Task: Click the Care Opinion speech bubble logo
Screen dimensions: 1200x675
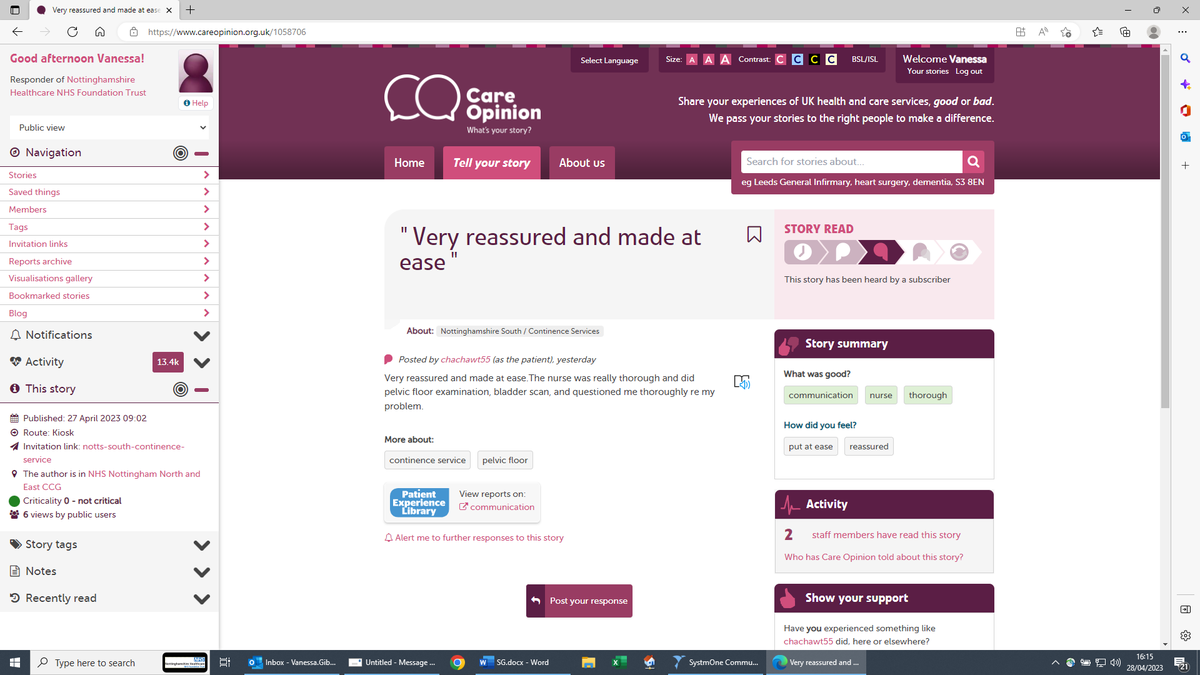Action: tap(463, 101)
